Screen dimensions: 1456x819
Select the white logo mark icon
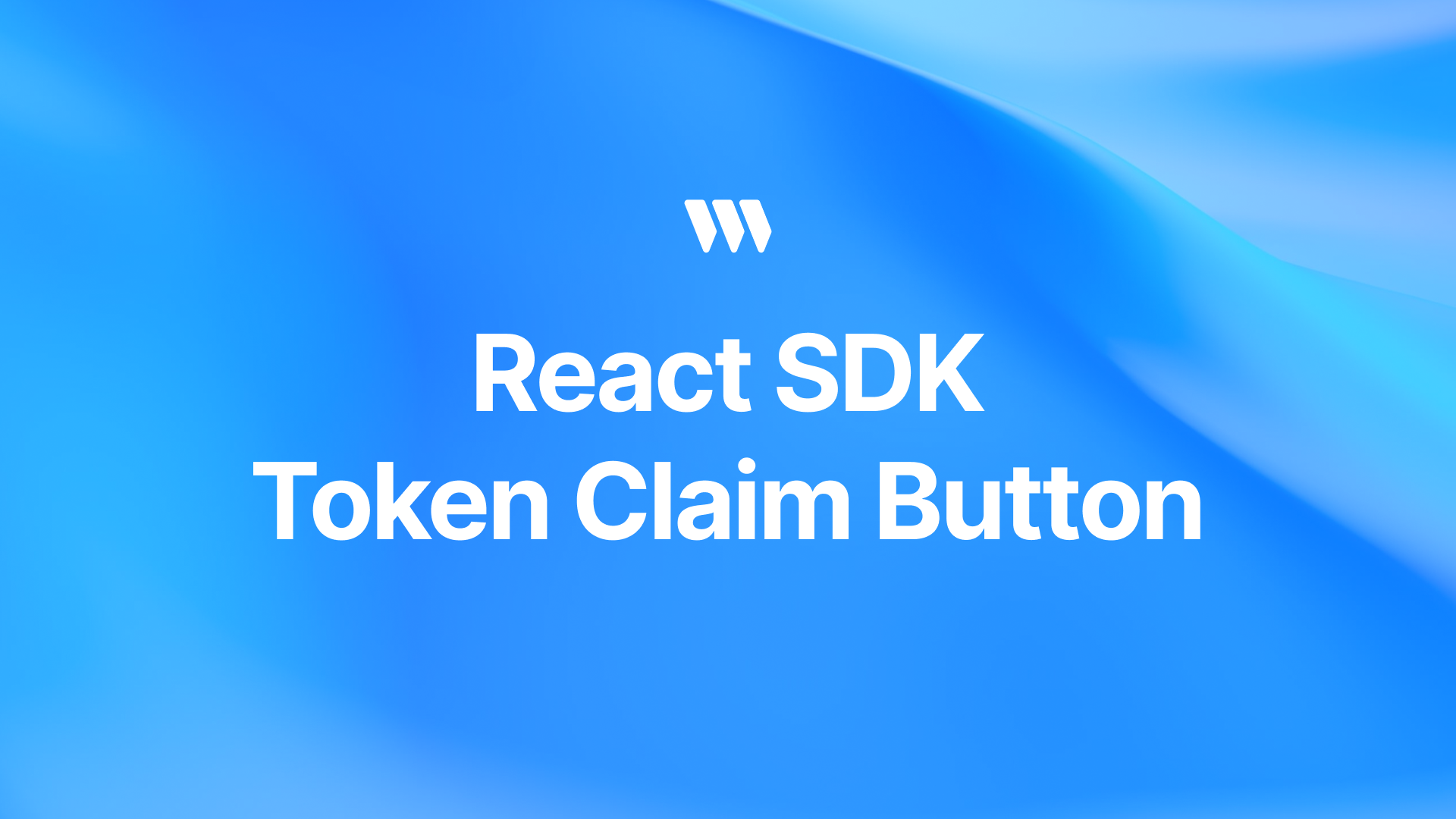[x=728, y=228]
